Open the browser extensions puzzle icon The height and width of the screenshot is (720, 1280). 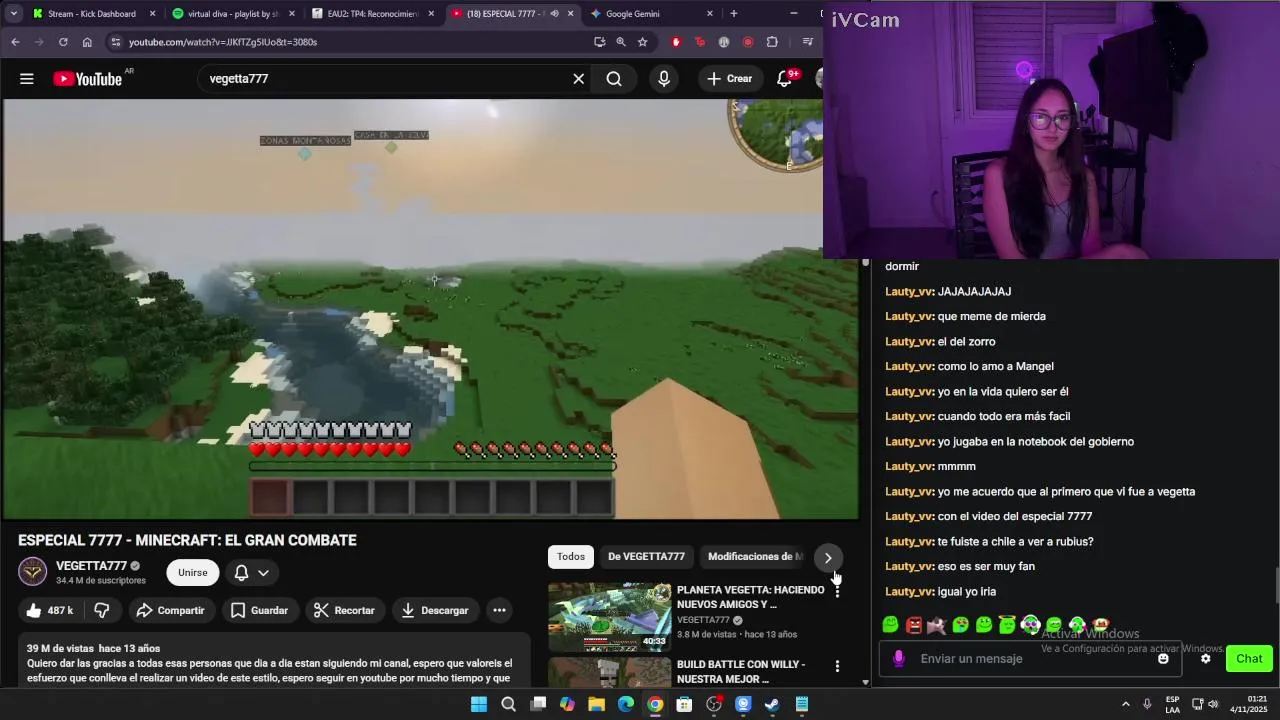tap(772, 42)
